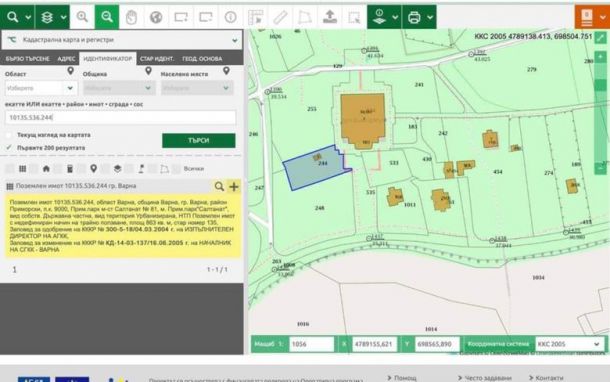The width and height of the screenshot is (610, 382).
Task: Select the ИДЕНТИФИКАТОР tab
Action: [108, 59]
